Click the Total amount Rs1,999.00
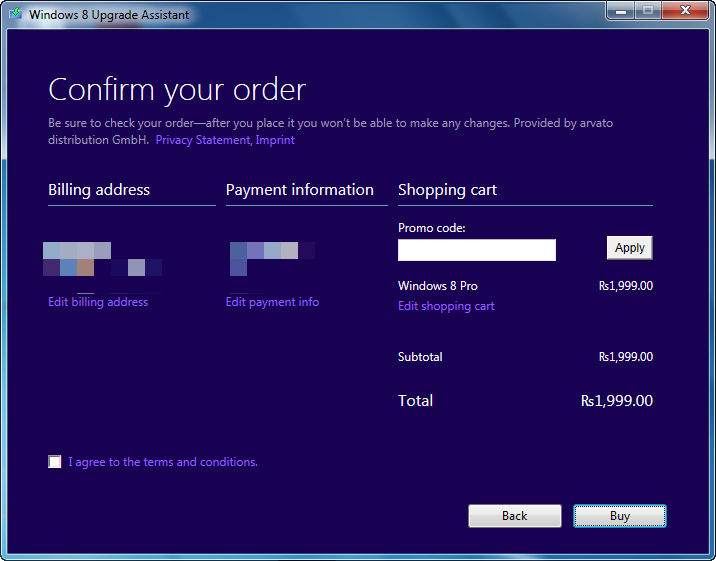 click(616, 401)
